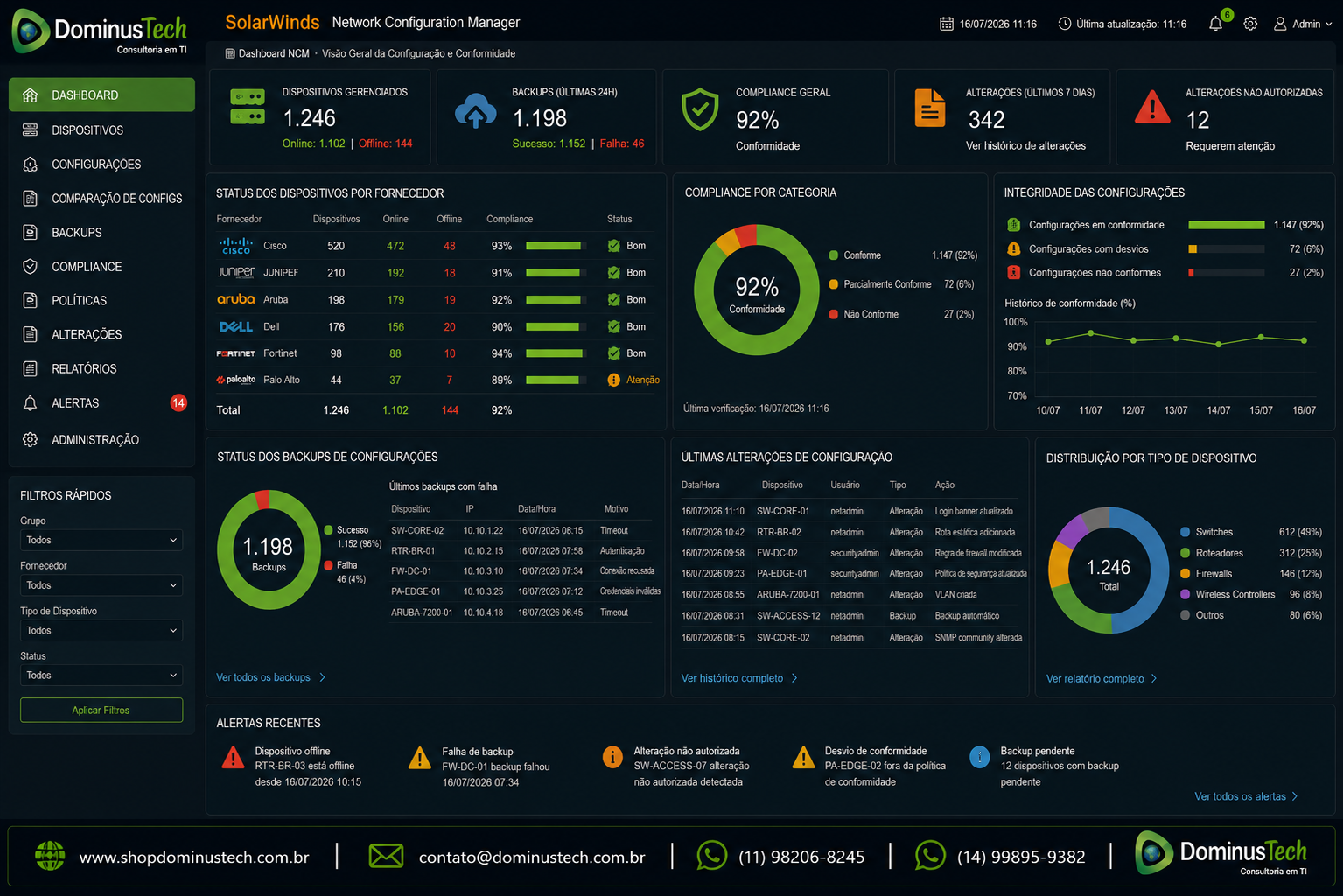1343x896 pixels.
Task: Click the green globe website icon
Action: tap(50, 856)
